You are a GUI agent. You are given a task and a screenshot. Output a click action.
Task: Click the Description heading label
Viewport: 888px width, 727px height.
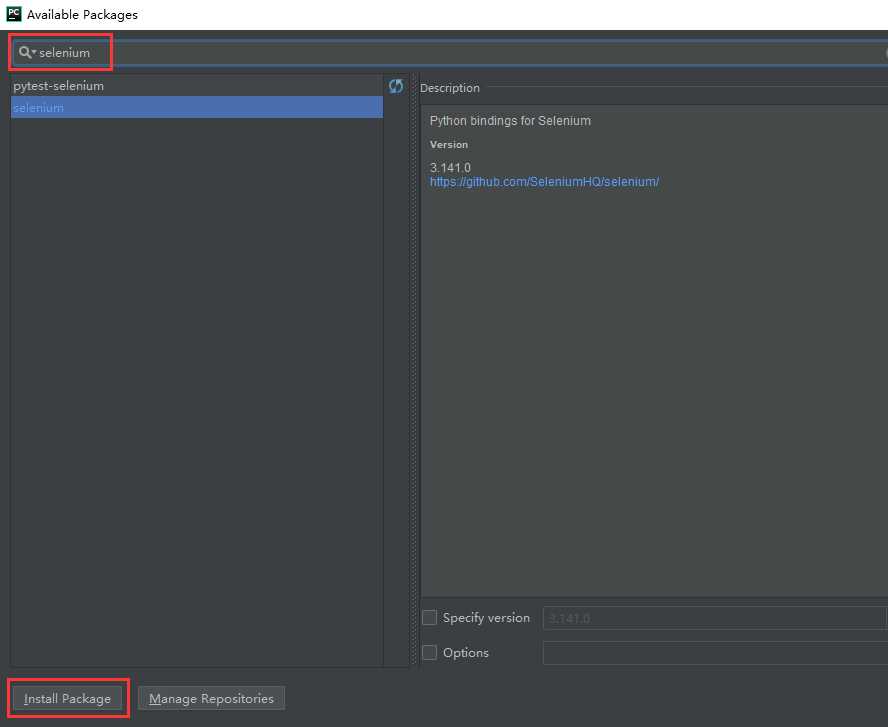(450, 88)
